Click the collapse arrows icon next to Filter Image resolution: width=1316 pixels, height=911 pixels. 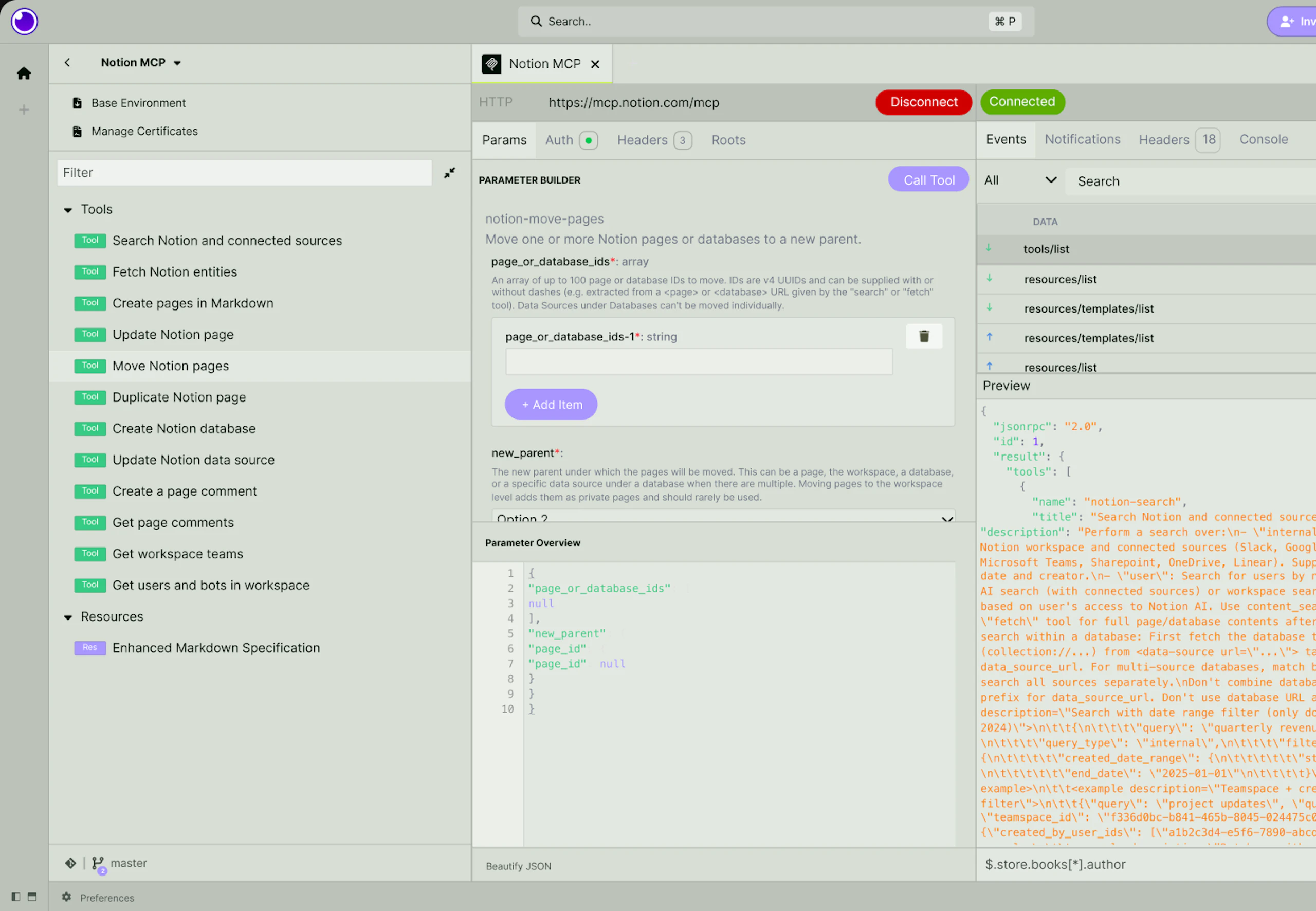pos(450,172)
